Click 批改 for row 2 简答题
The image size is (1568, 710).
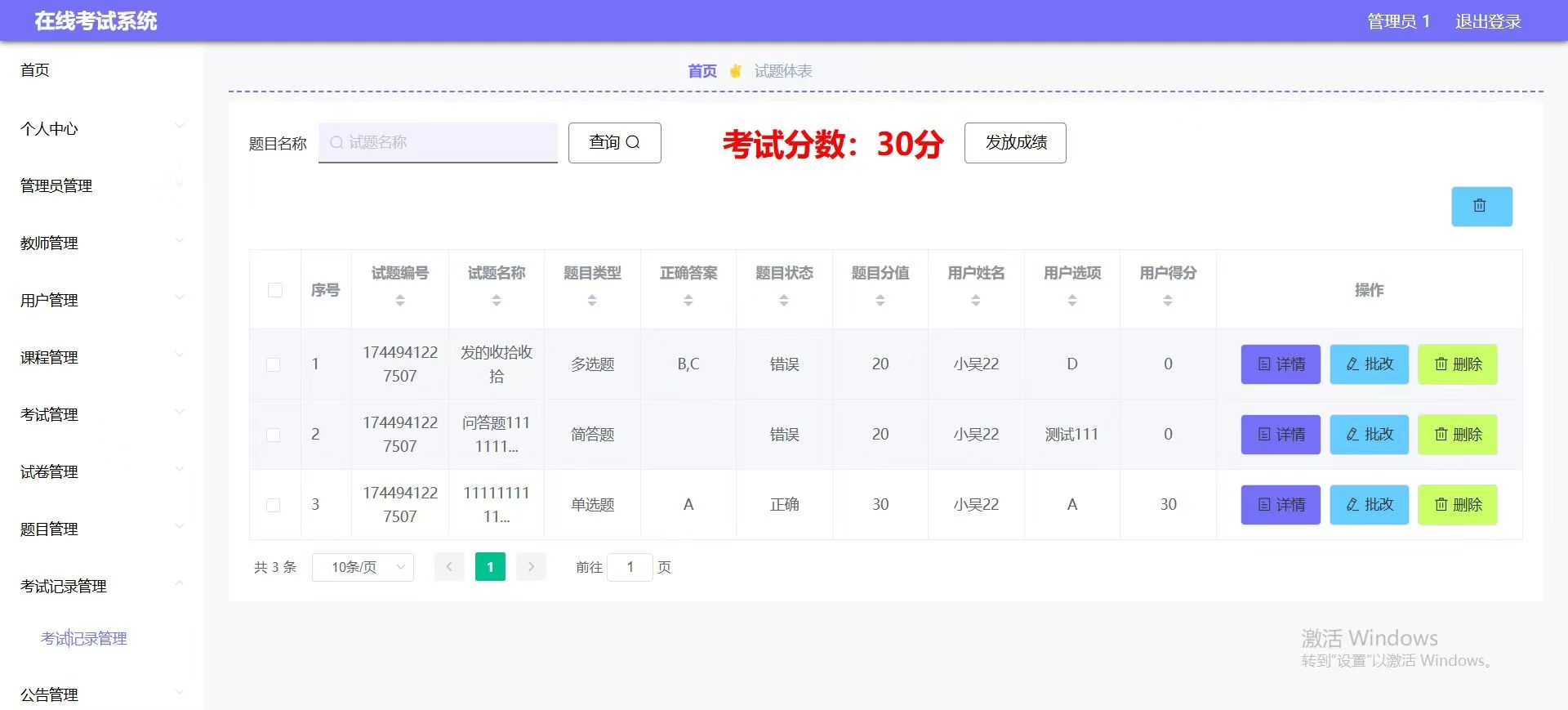pyautogui.click(x=1370, y=435)
